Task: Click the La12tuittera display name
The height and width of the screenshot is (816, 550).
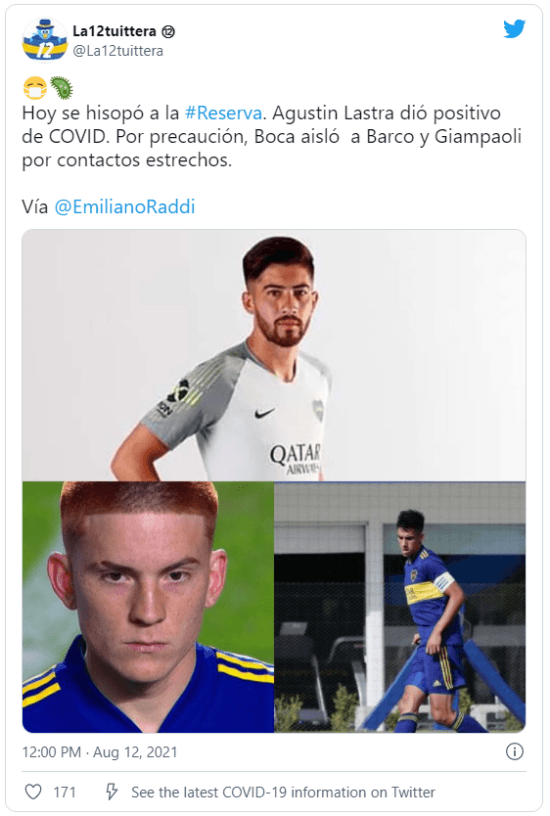Action: (x=114, y=31)
